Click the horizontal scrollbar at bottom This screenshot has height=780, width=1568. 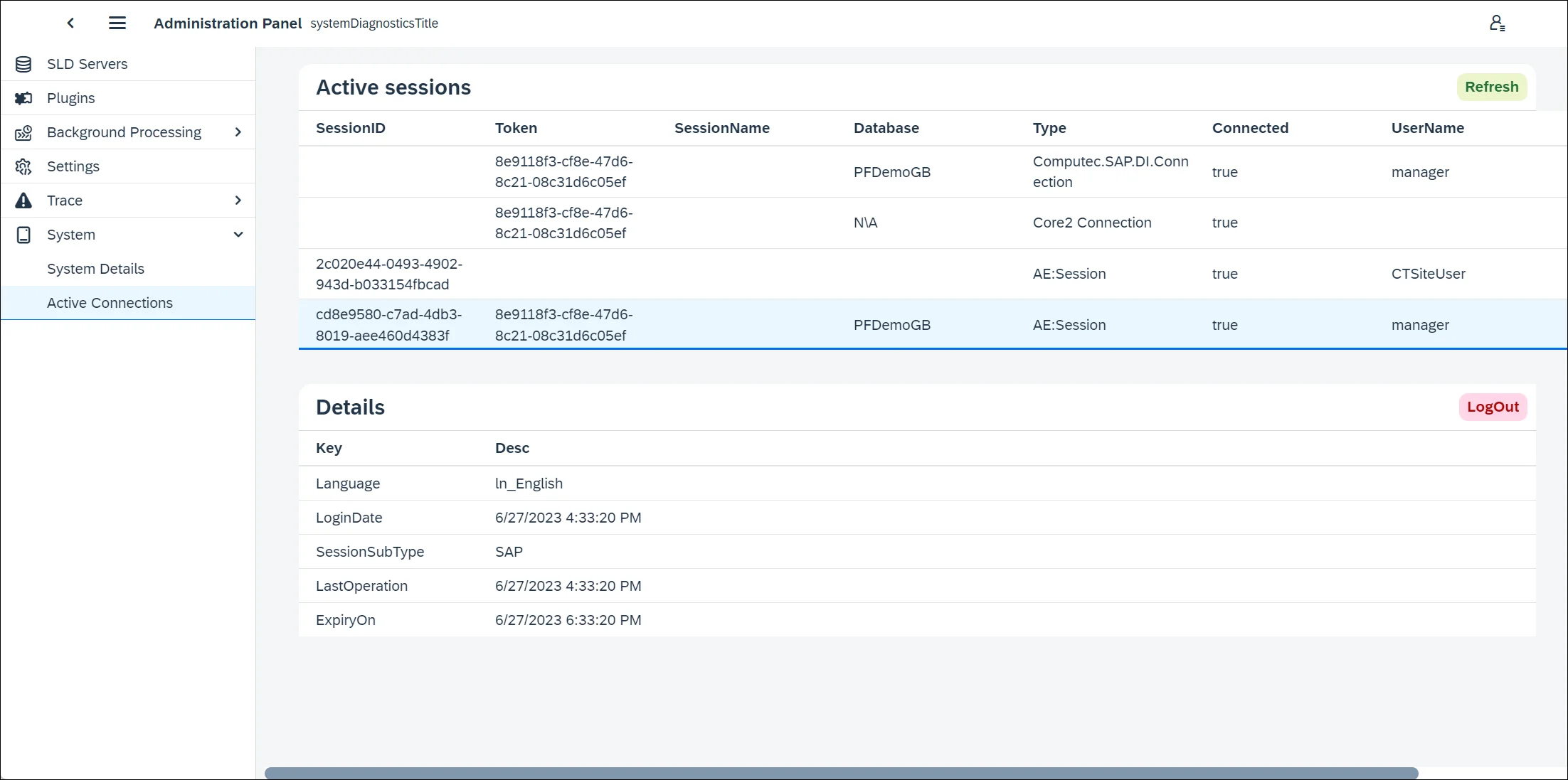841,773
